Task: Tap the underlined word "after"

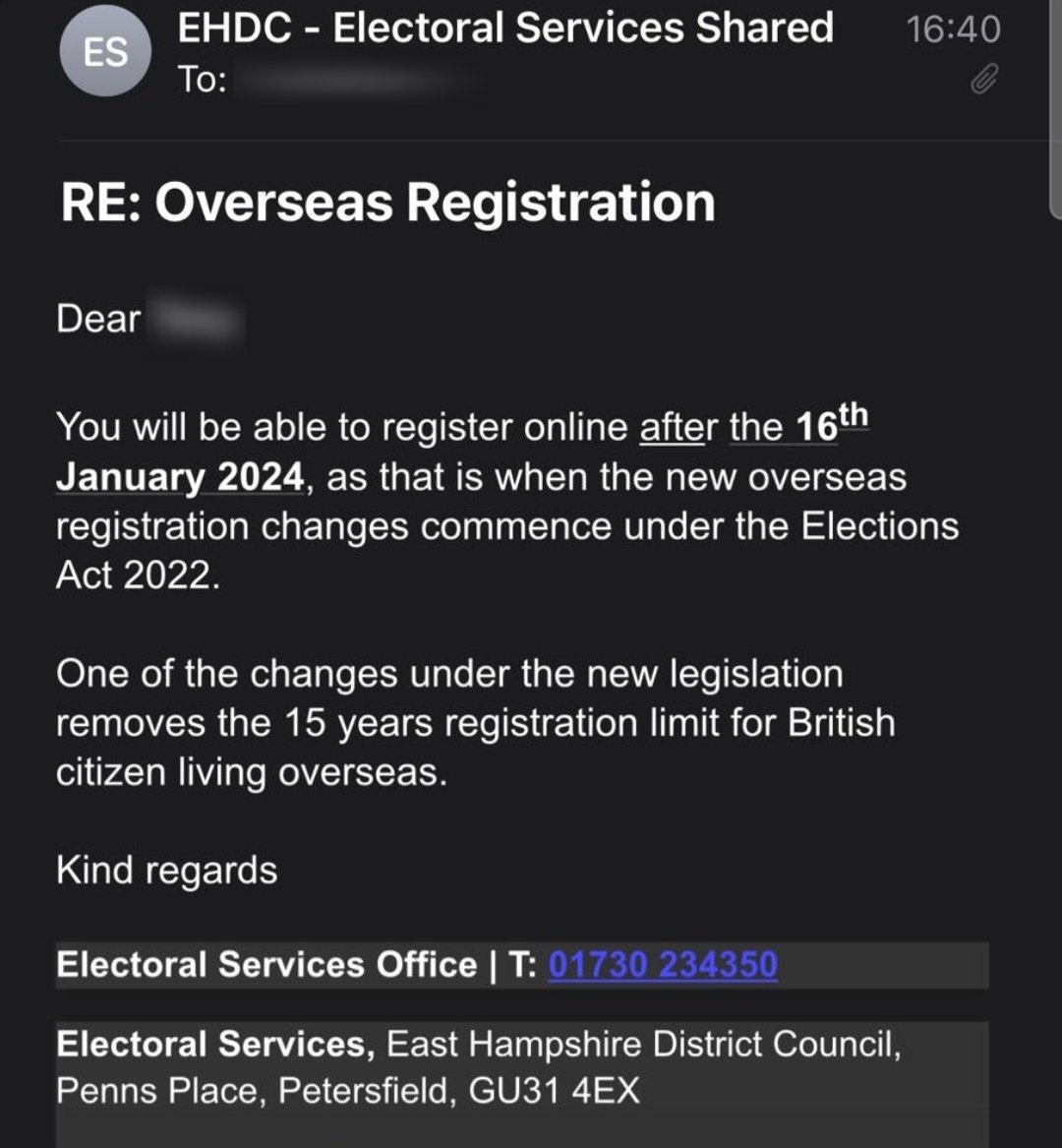Action: [678, 428]
